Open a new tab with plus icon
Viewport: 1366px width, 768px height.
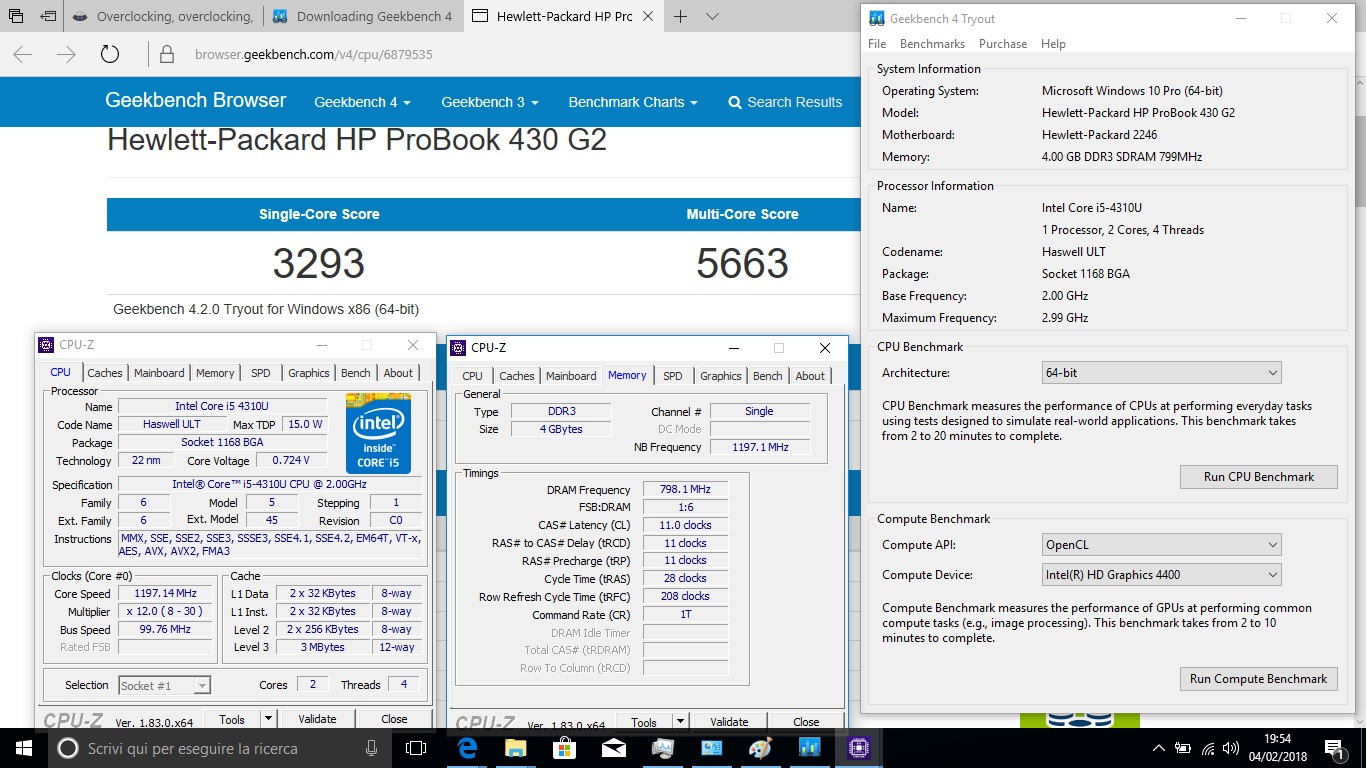pyautogui.click(x=680, y=16)
